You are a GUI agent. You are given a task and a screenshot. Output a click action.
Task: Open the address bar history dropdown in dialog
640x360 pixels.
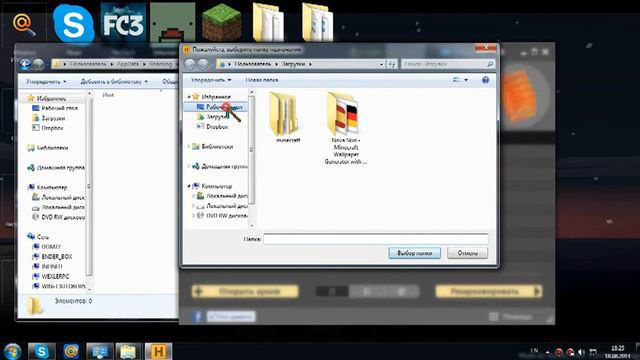(x=381, y=64)
